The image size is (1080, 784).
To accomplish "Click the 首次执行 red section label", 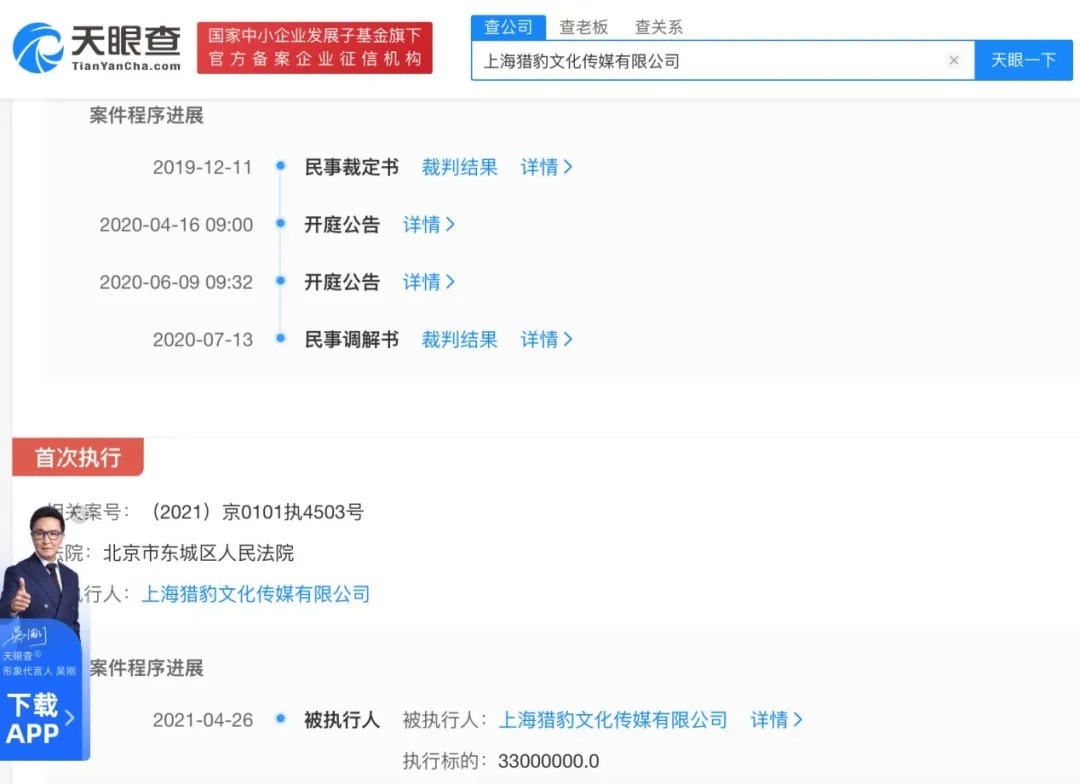I will pos(78,457).
